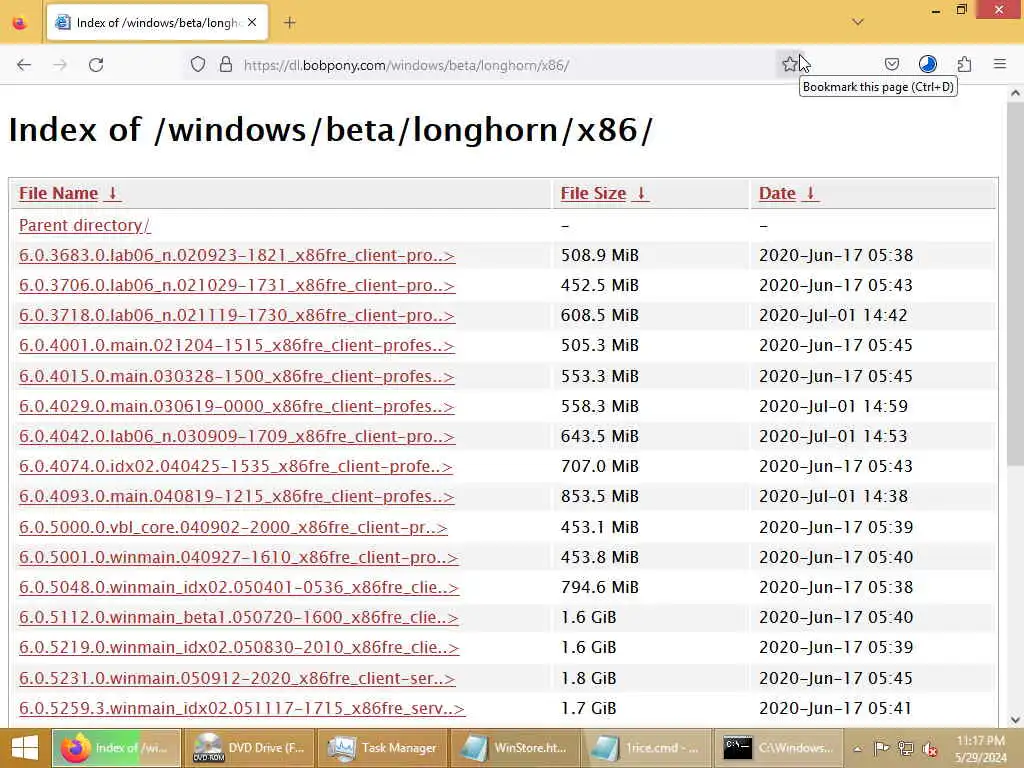
Task: Click the 508.9 MiB file size cell
Action: 600,255
